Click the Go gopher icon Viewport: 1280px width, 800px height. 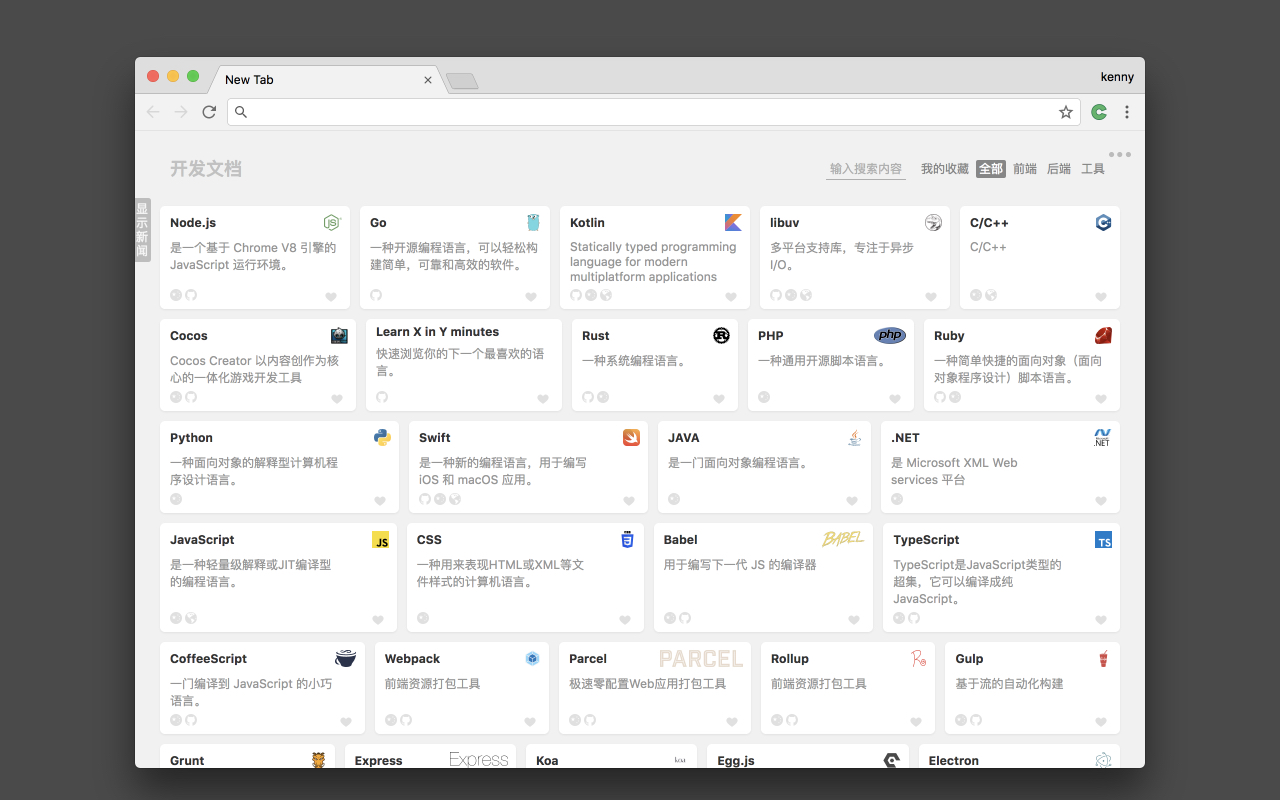pos(534,222)
